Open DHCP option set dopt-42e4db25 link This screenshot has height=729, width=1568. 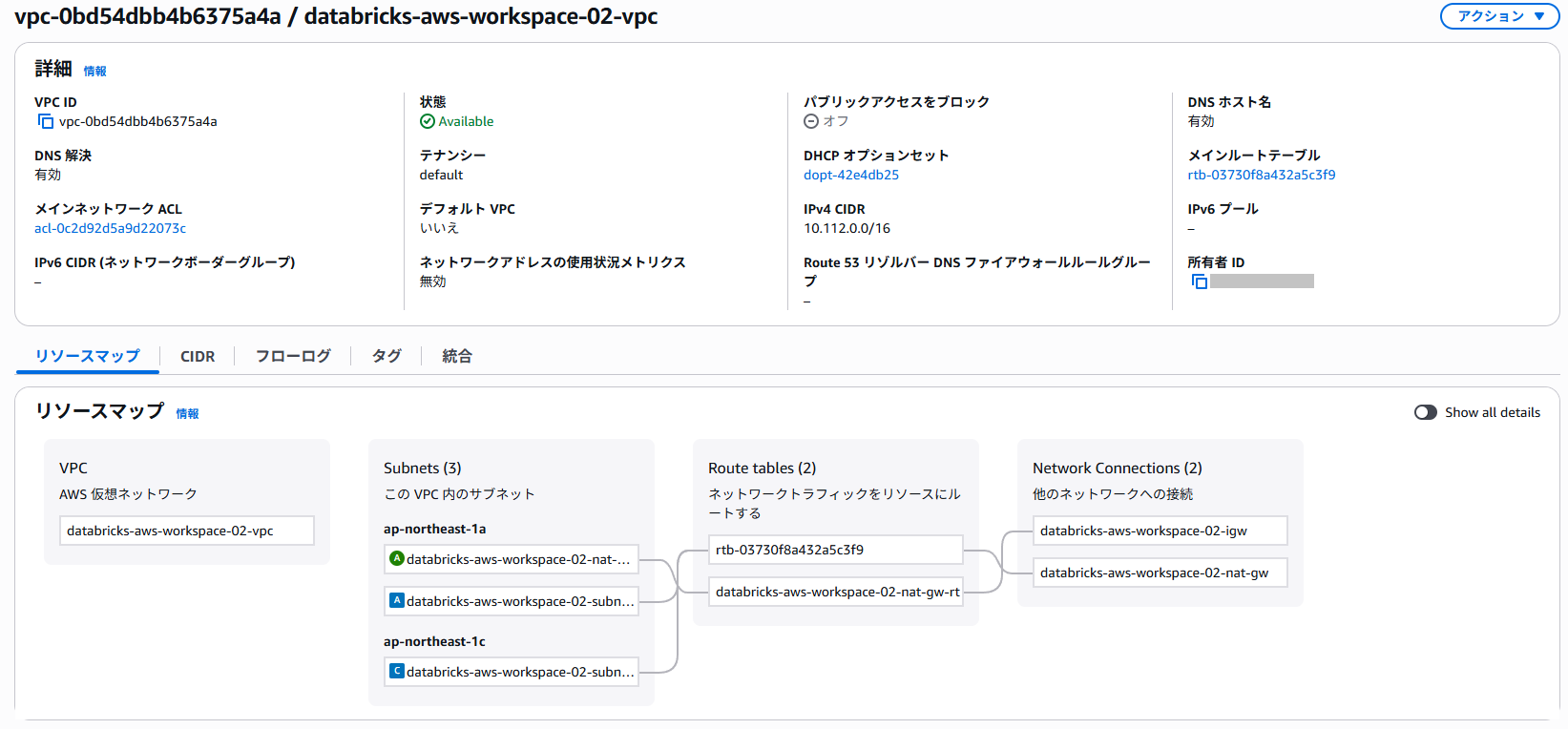(x=850, y=175)
